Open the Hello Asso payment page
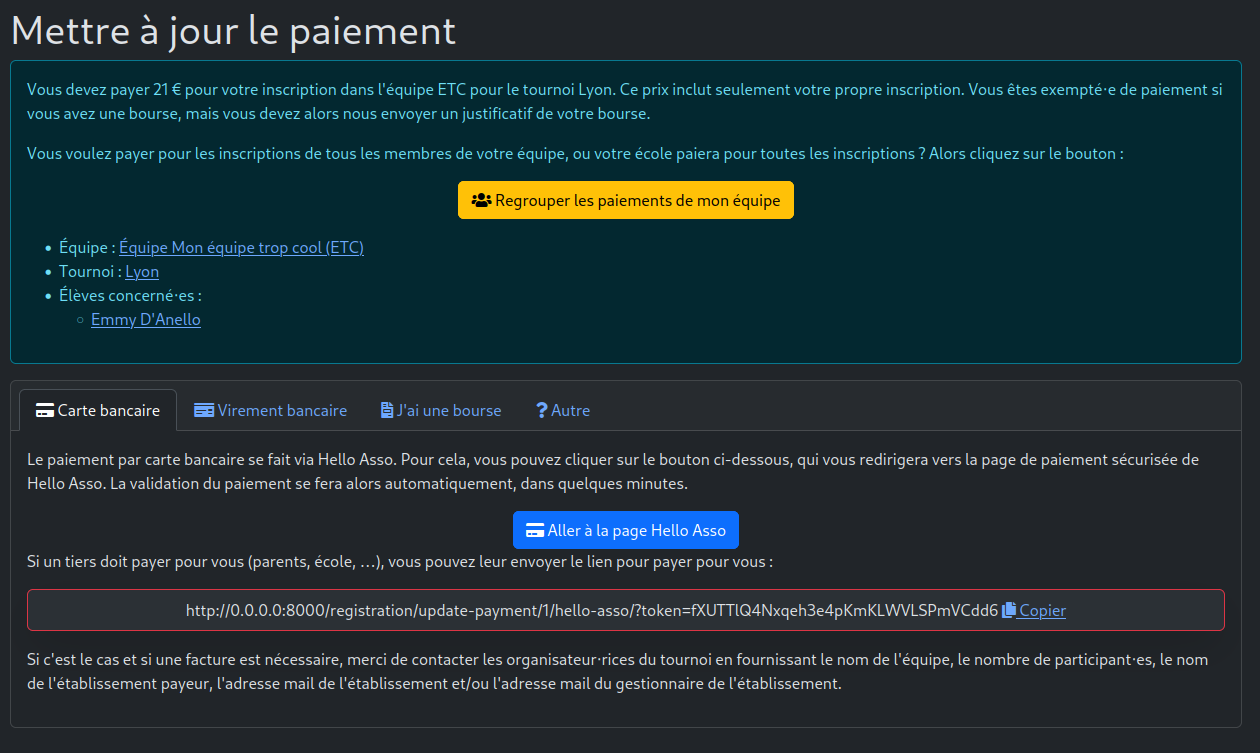 pyautogui.click(x=626, y=529)
